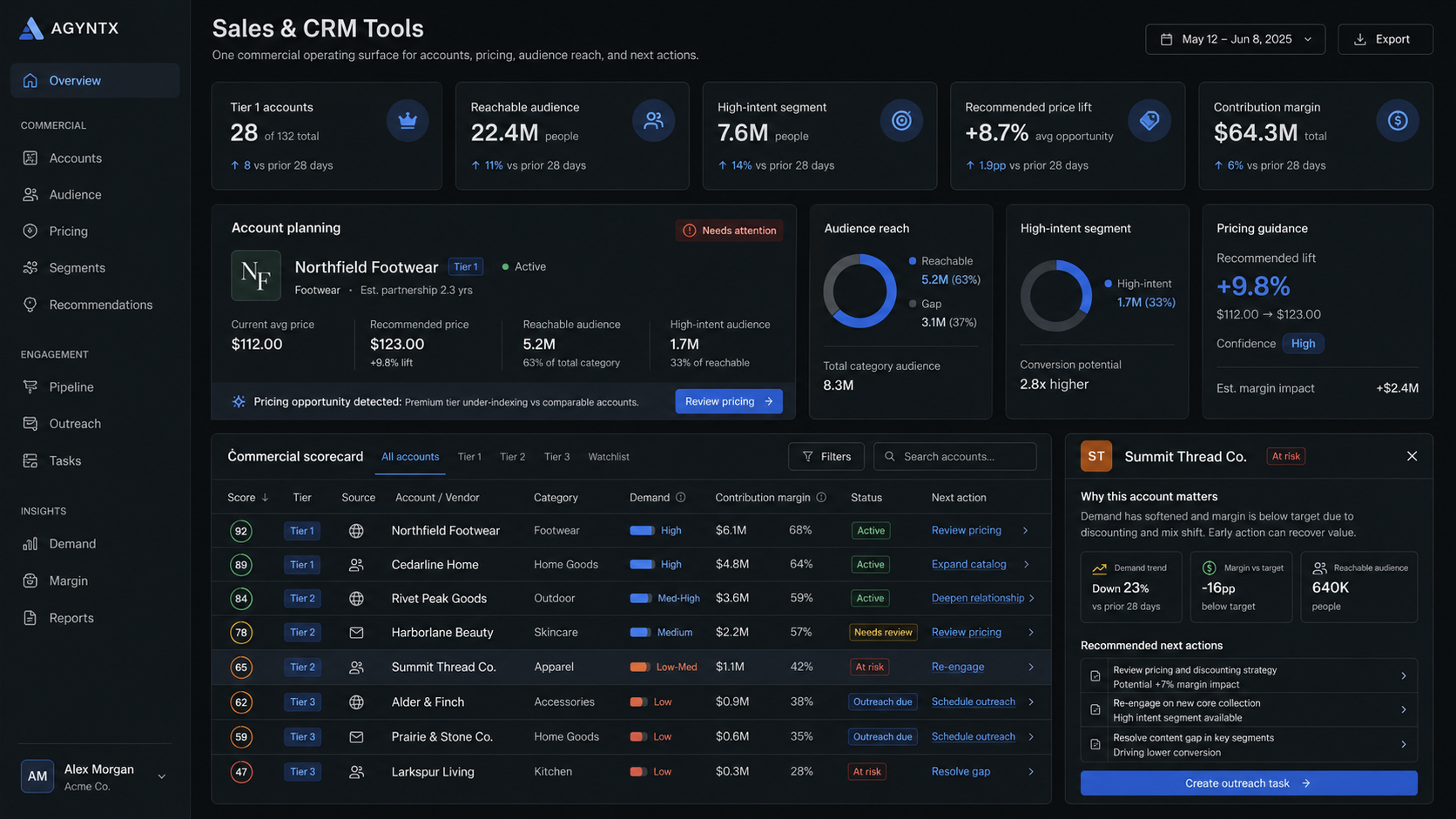Open the Filters button
Screen dimensions: 1456x819
tap(826, 456)
